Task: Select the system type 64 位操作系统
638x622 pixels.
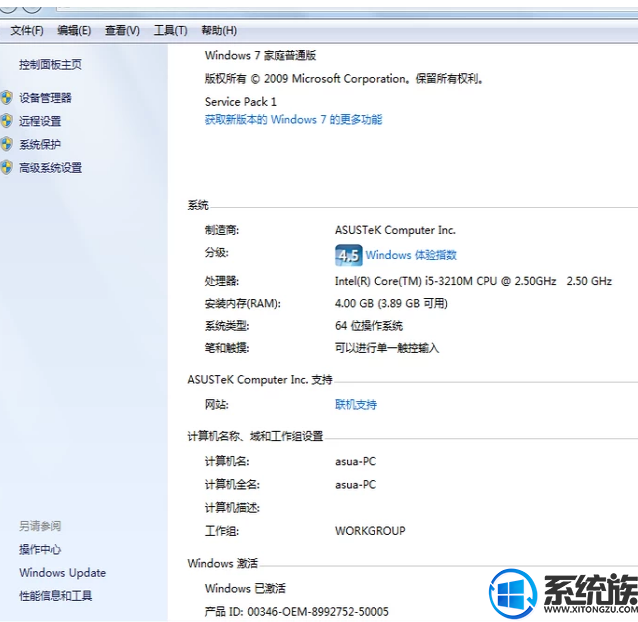Action: pos(369,326)
